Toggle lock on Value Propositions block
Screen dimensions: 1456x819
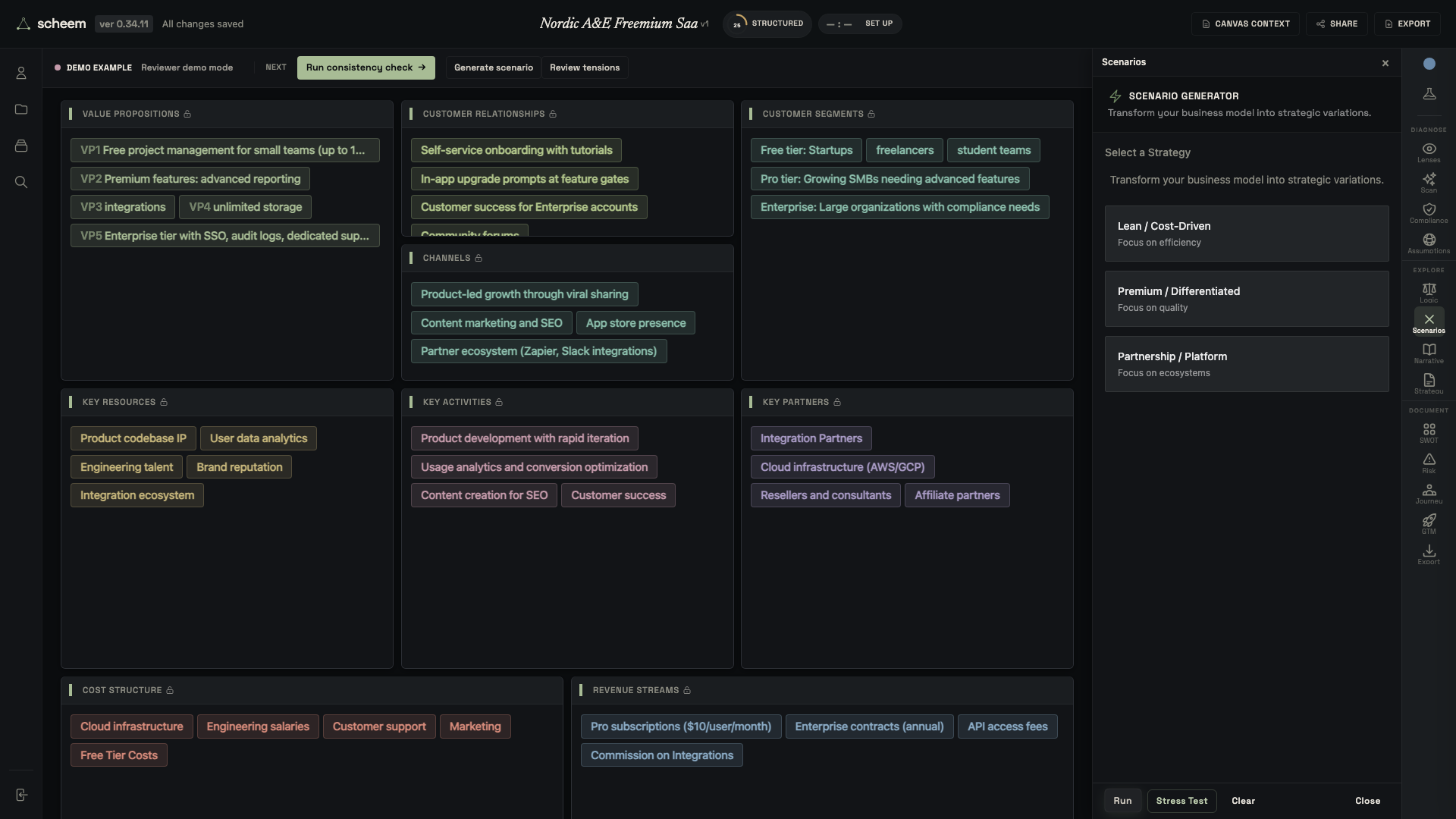tap(187, 114)
